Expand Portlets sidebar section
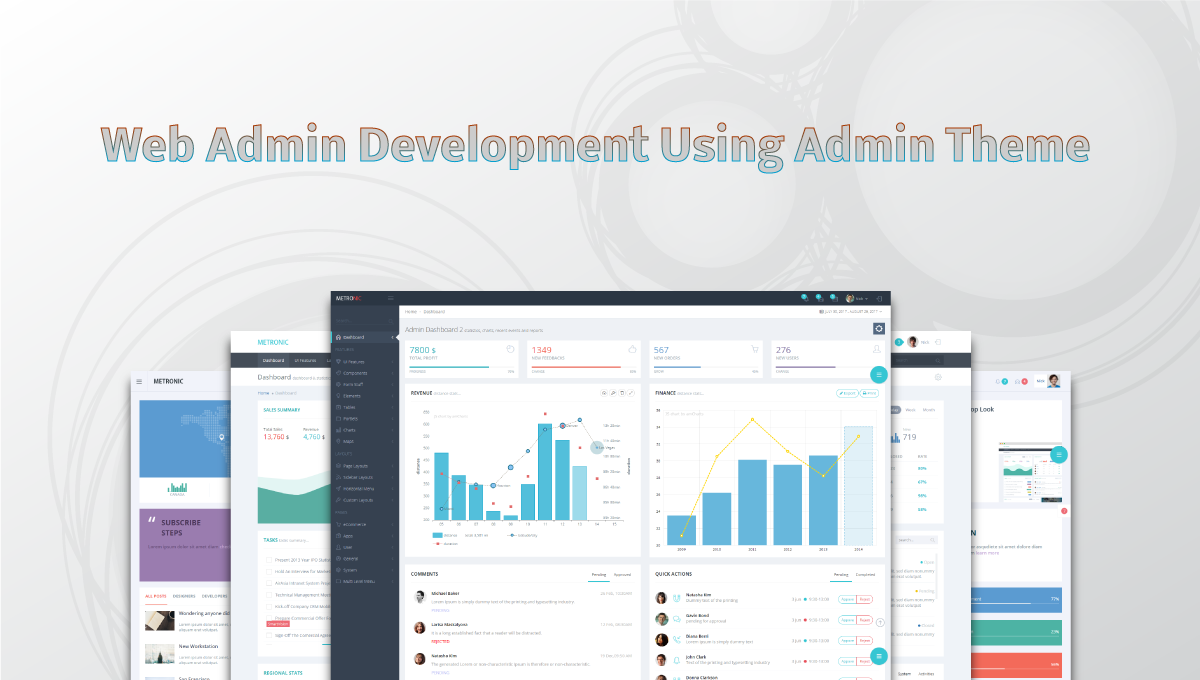 pos(365,419)
